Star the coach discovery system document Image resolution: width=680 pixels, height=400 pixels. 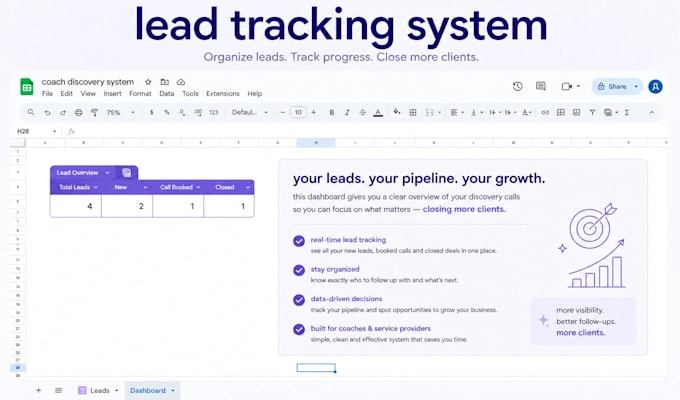click(148, 82)
